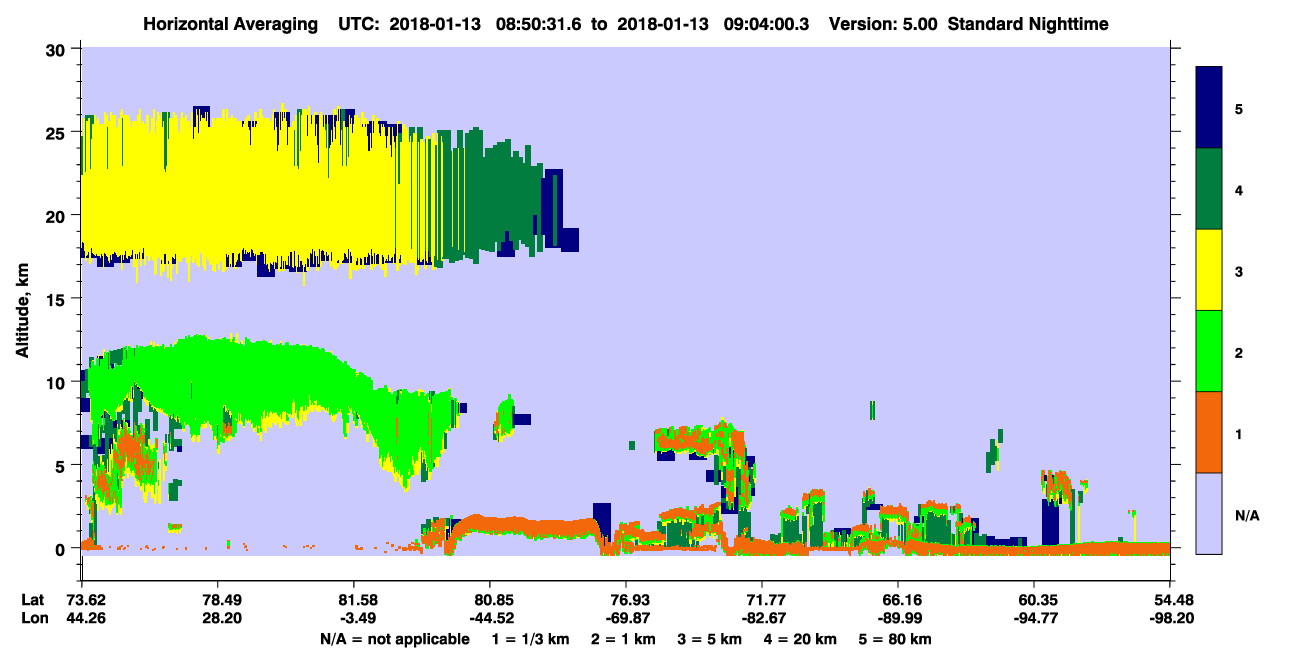Click legend text '2 = 1 km'
The image size is (1300, 667).
624,639
